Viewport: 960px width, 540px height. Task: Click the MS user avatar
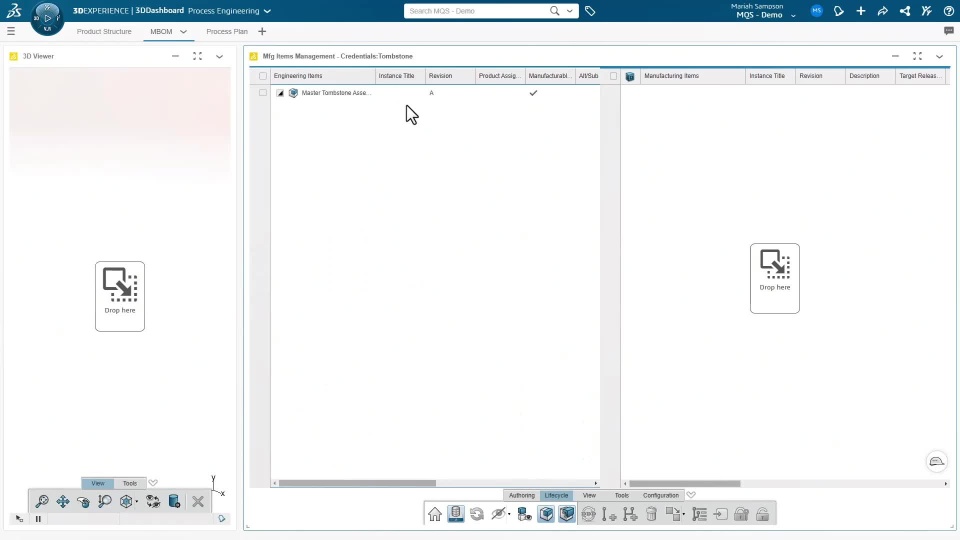coord(817,10)
